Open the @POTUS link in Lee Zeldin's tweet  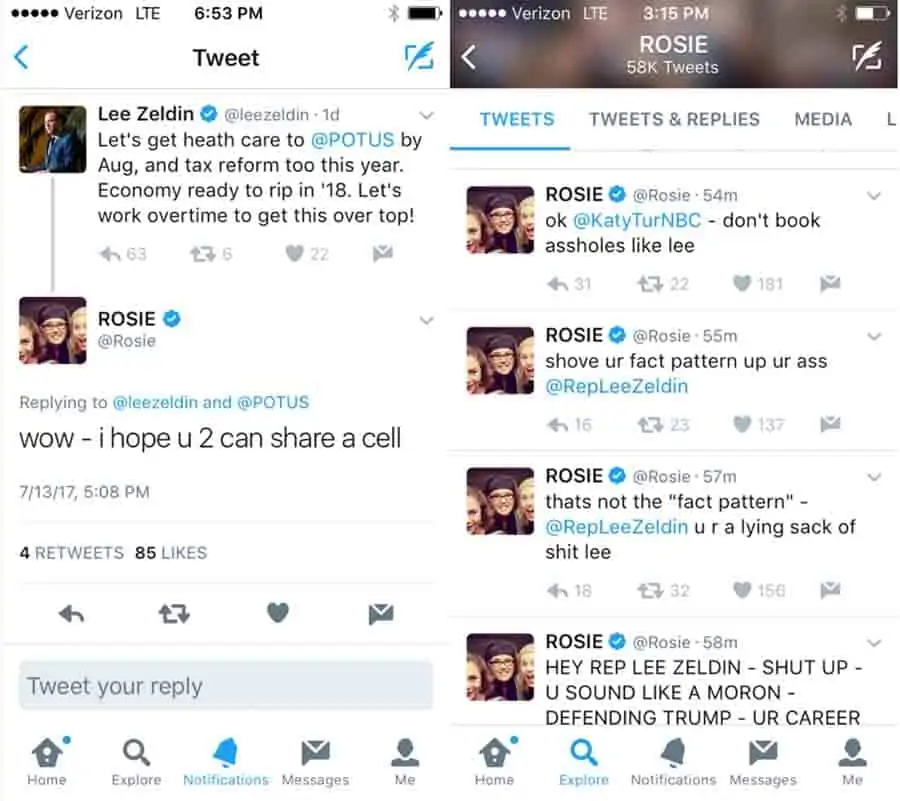(x=352, y=139)
